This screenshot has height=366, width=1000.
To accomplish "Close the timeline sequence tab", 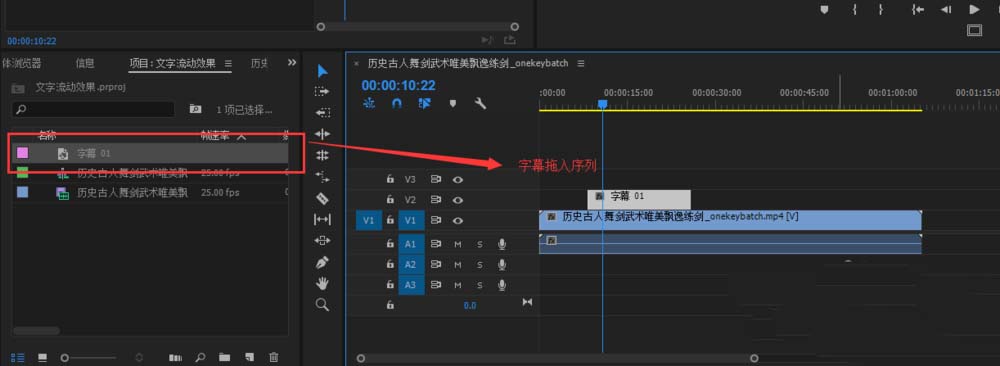I will (357, 63).
